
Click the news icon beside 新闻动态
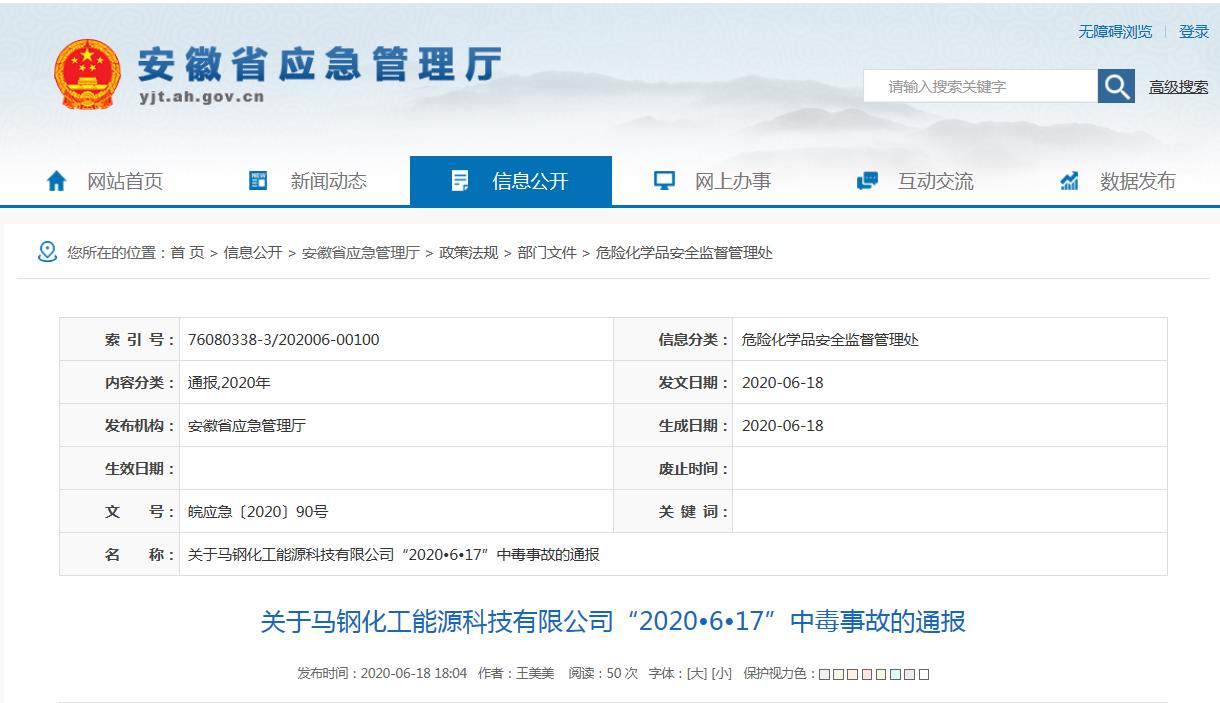[x=258, y=180]
